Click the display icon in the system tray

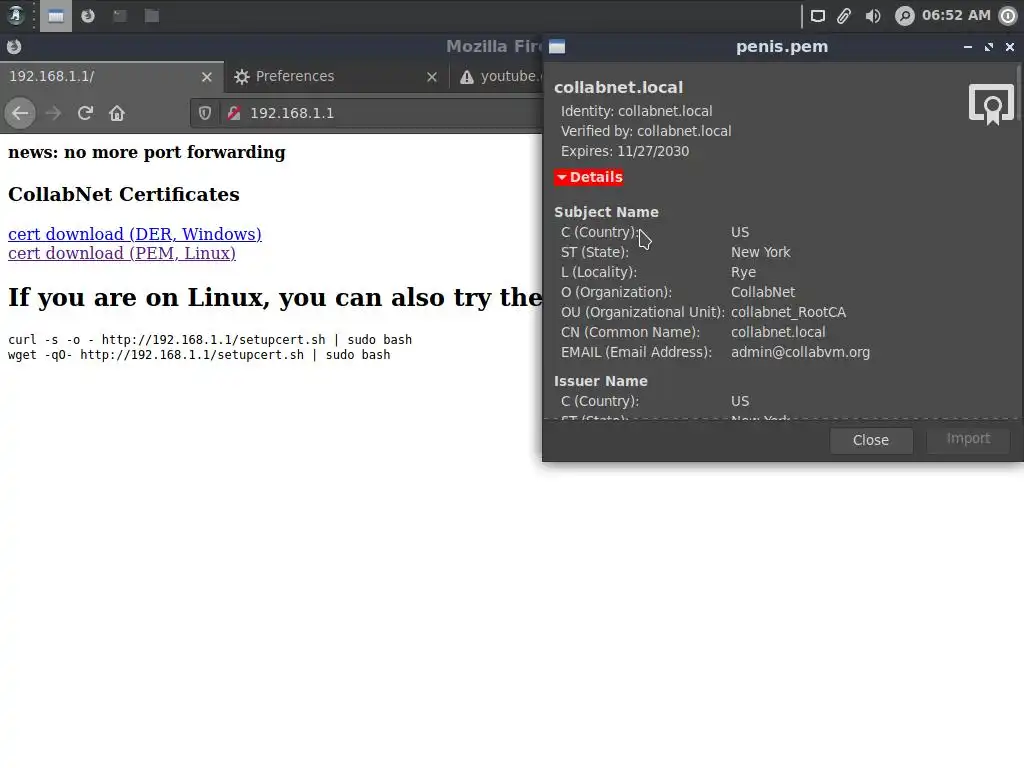pos(818,16)
